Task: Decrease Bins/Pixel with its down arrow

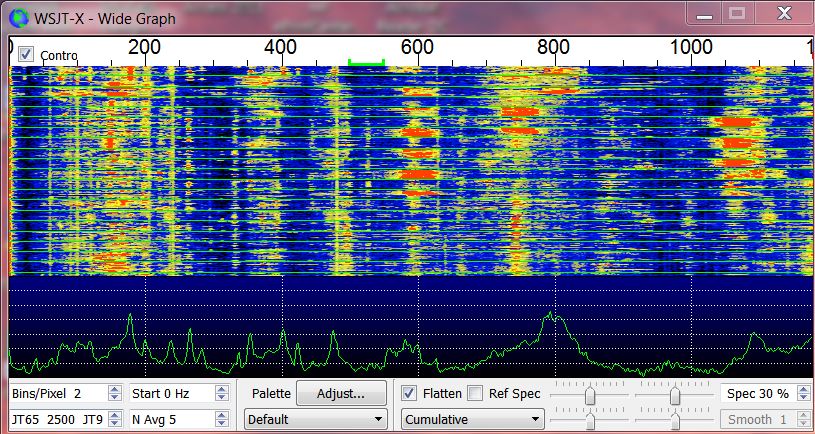Action: coord(114,398)
